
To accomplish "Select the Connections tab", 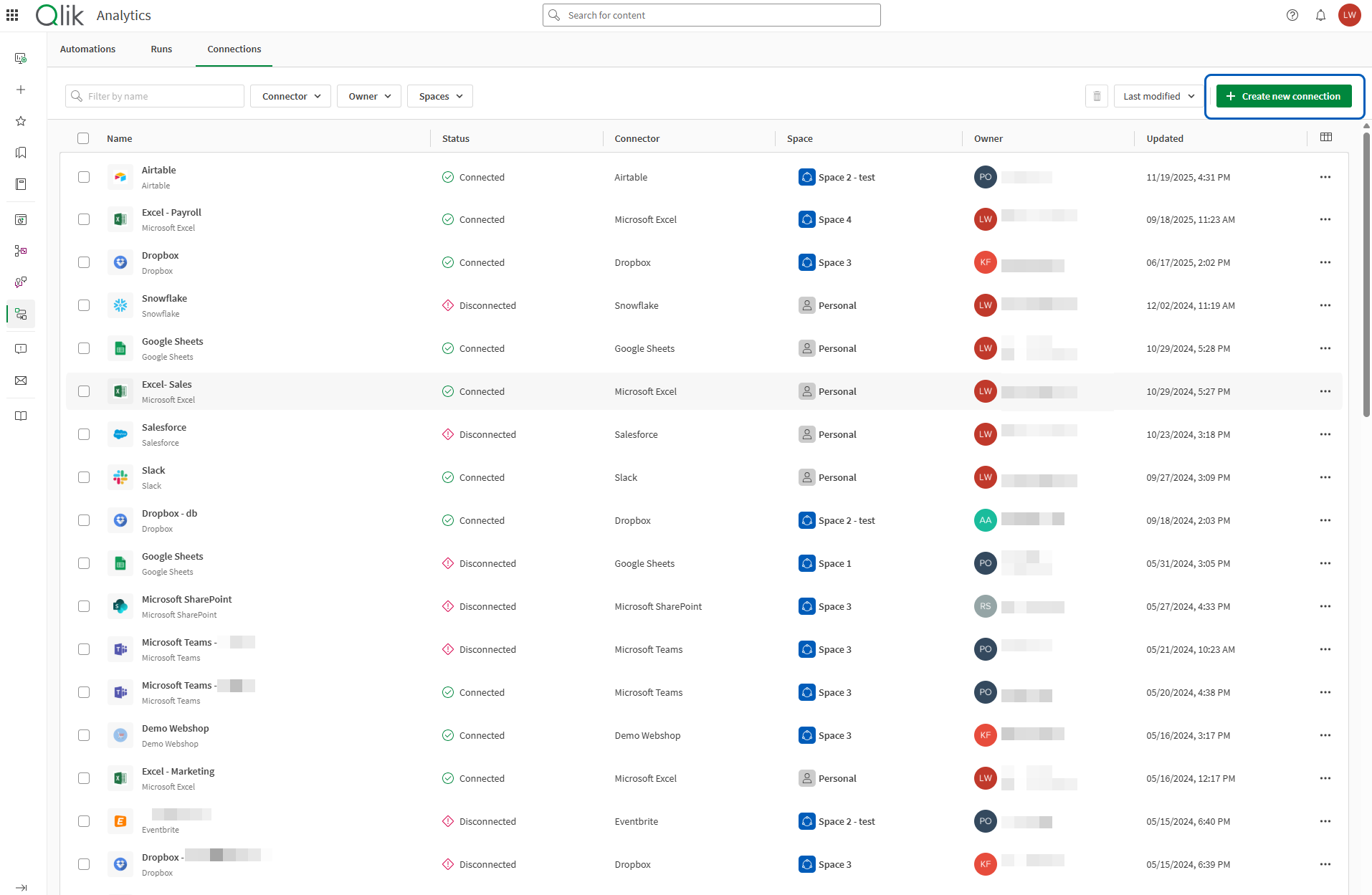I will click(x=234, y=49).
